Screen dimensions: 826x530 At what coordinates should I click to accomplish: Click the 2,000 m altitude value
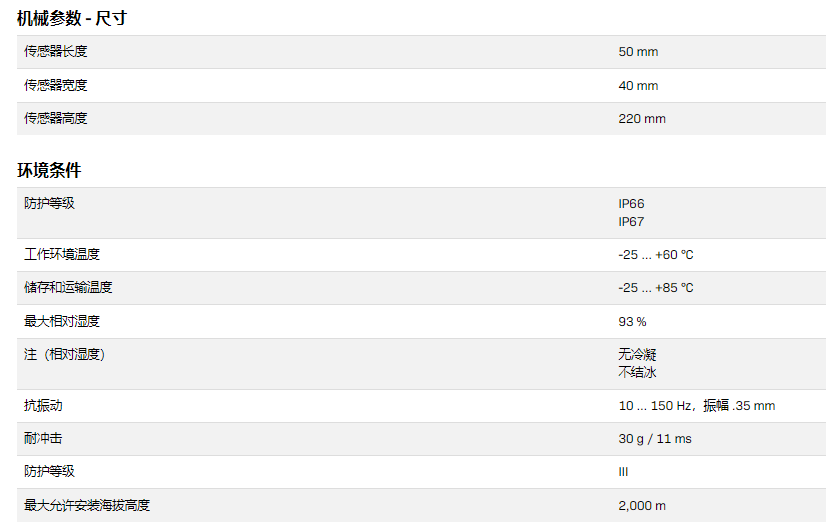(642, 506)
